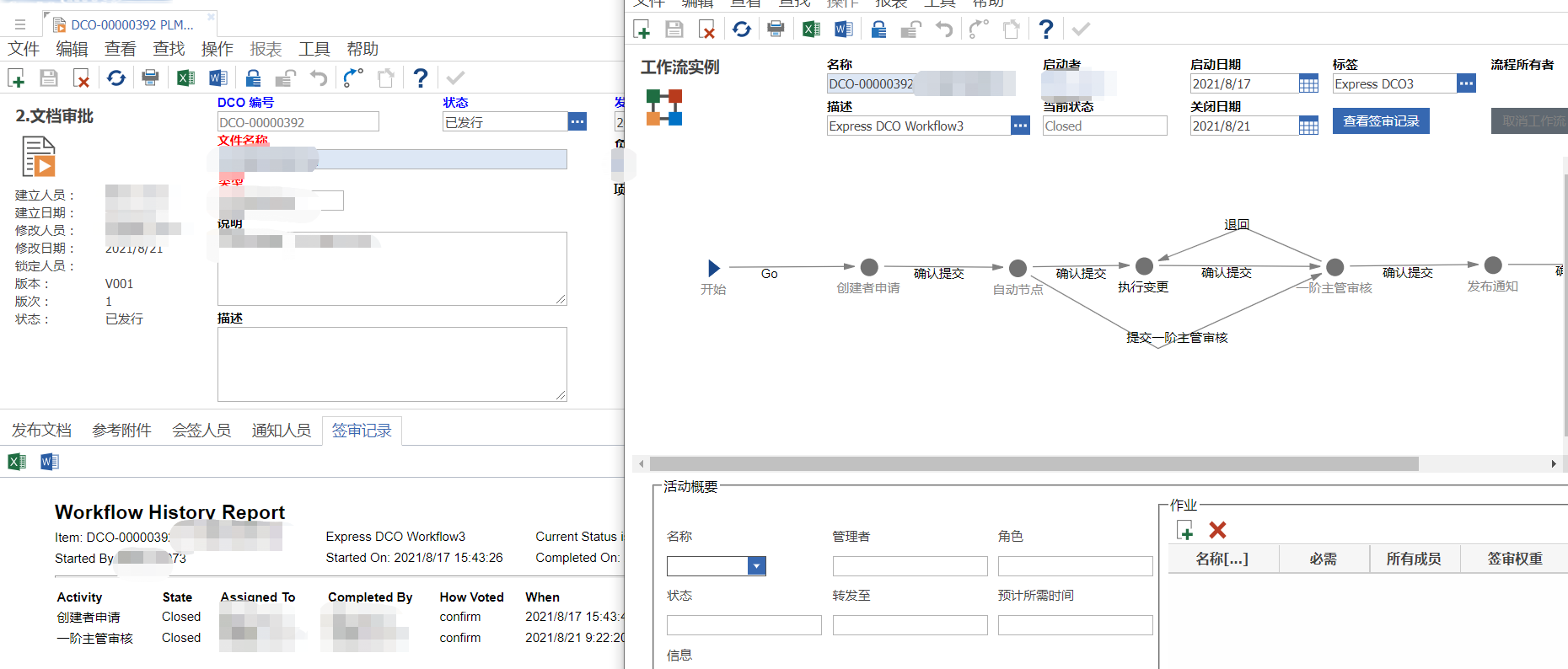Click the save icon in the DCO window toolbar
Viewport: 1568px width, 669px height.
click(x=49, y=78)
